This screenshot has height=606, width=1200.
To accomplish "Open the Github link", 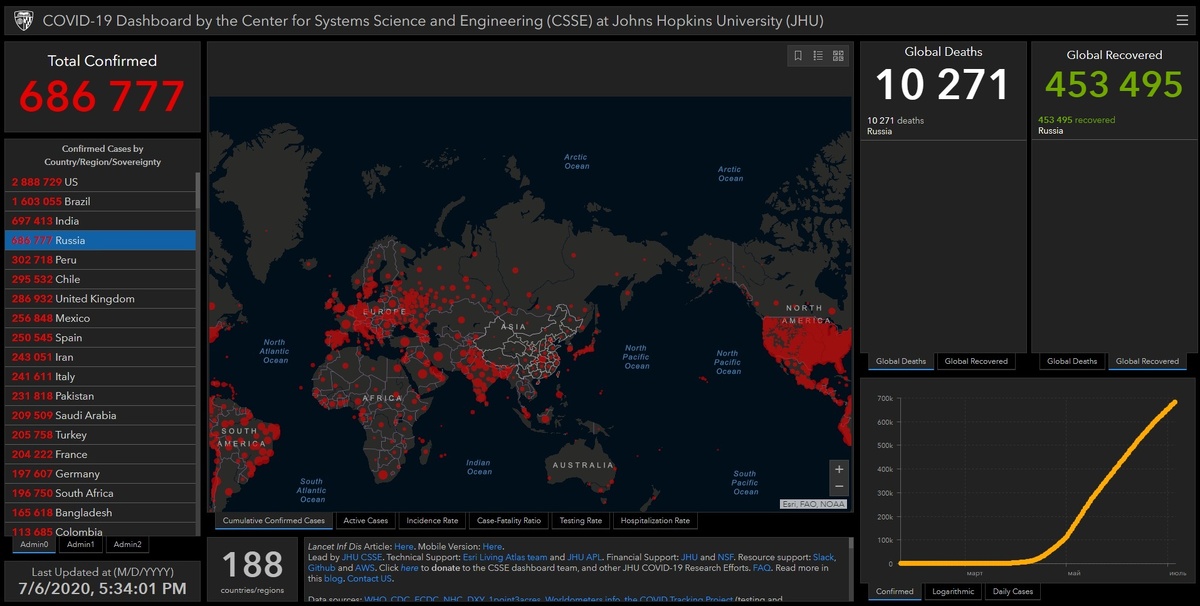I will [x=322, y=568].
